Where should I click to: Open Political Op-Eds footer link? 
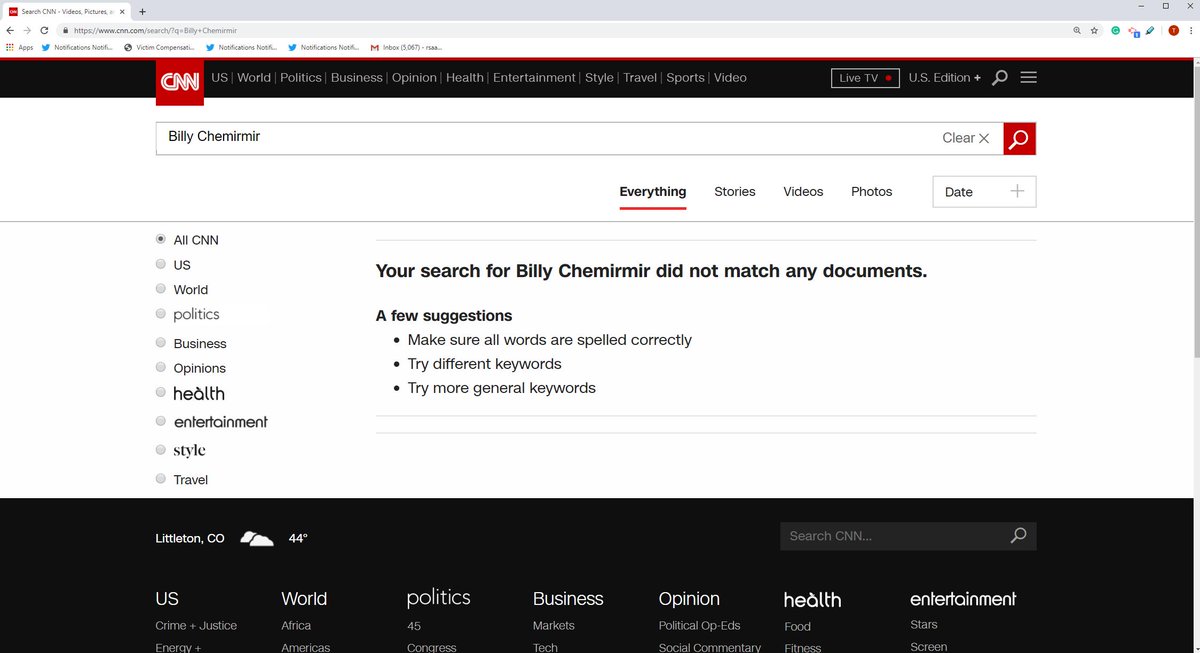[700, 626]
